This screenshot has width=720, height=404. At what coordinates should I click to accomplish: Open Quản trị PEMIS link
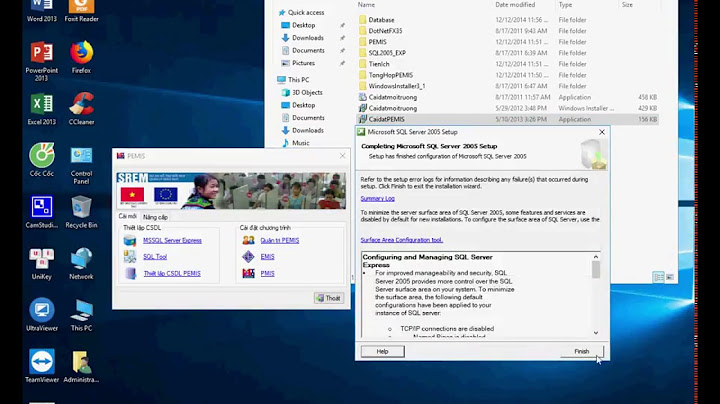[280, 241]
